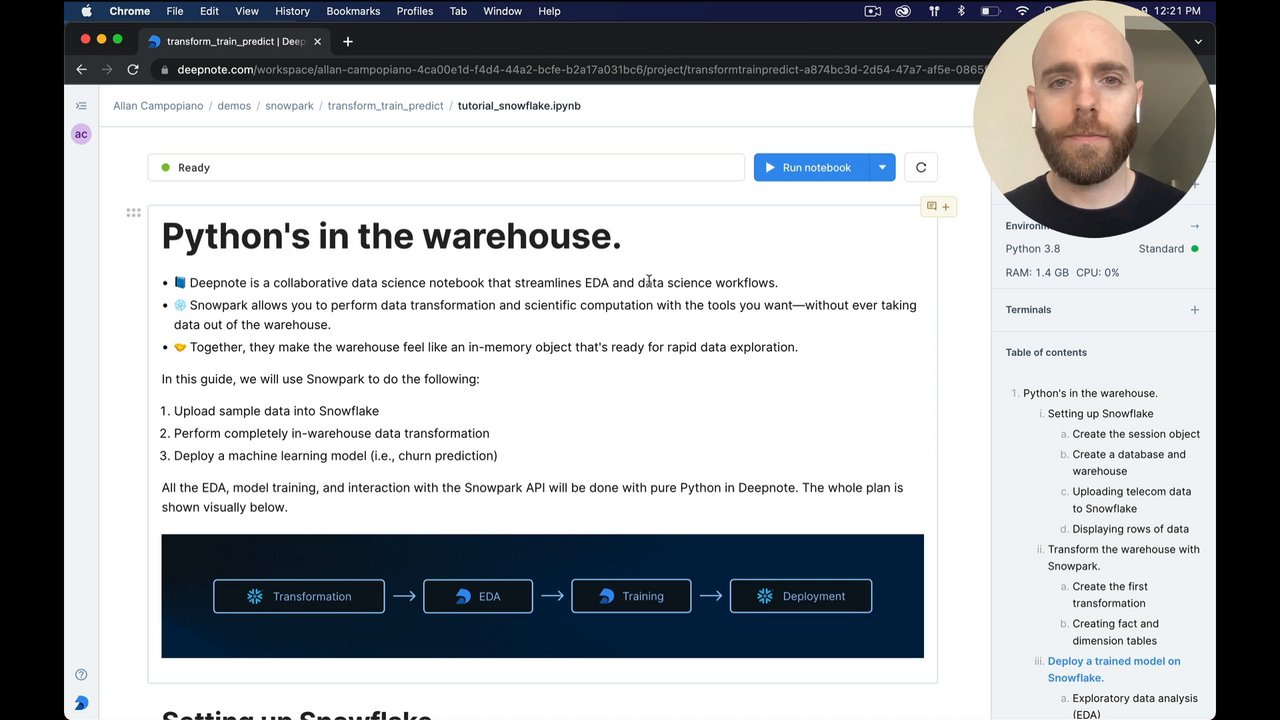
Task: Open Allan Campopiano workspace breadcrumb
Action: [x=158, y=105]
